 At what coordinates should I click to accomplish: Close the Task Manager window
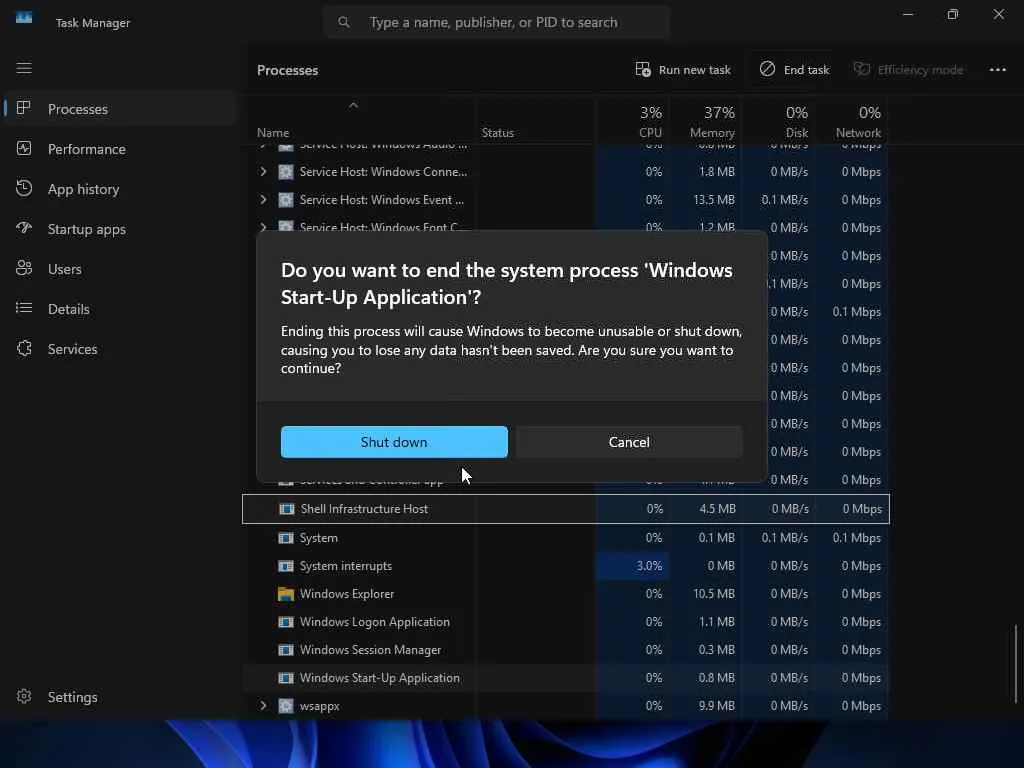coord(999,14)
